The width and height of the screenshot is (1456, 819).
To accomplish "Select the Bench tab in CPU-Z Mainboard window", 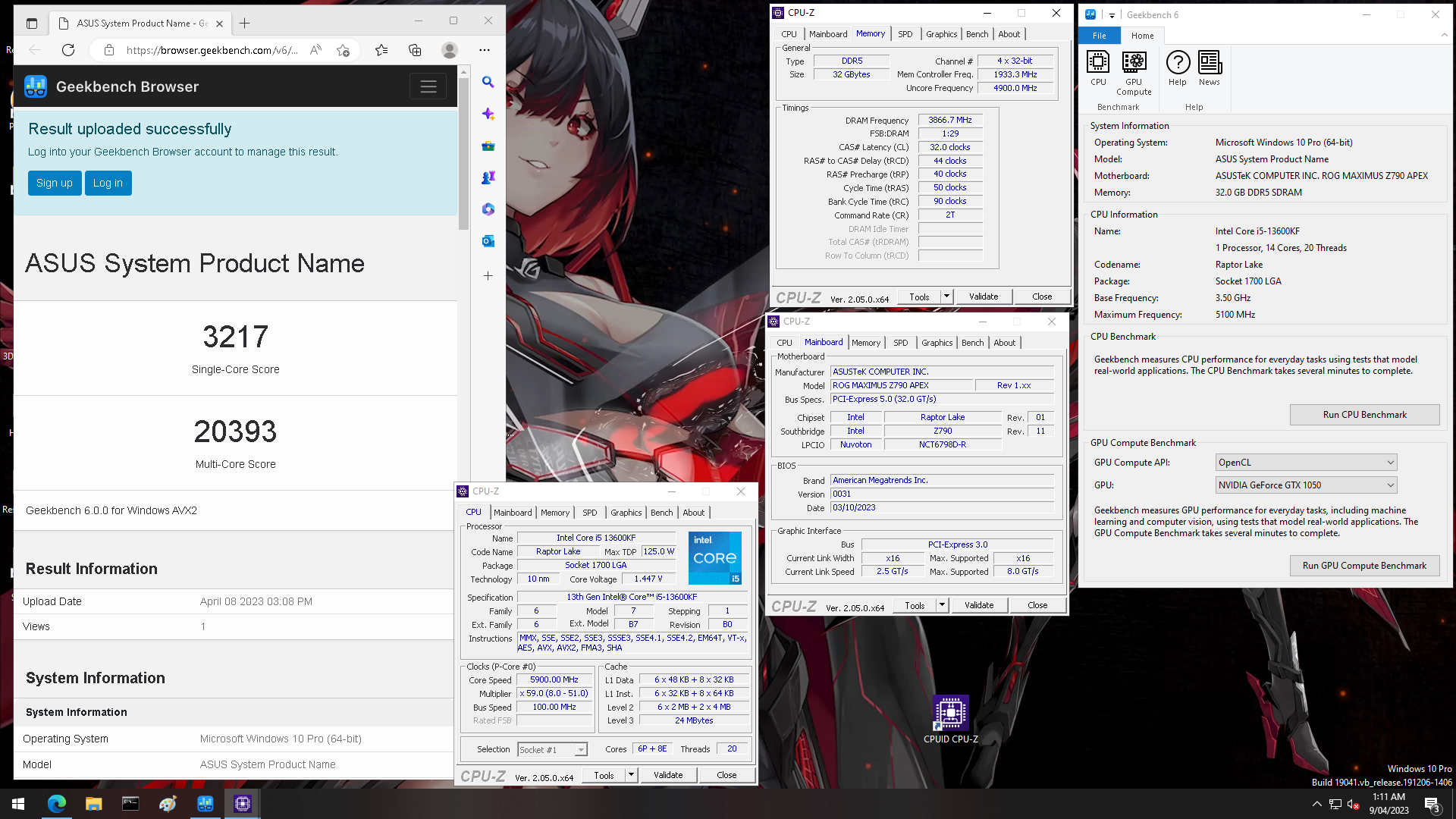I will pos(972,343).
